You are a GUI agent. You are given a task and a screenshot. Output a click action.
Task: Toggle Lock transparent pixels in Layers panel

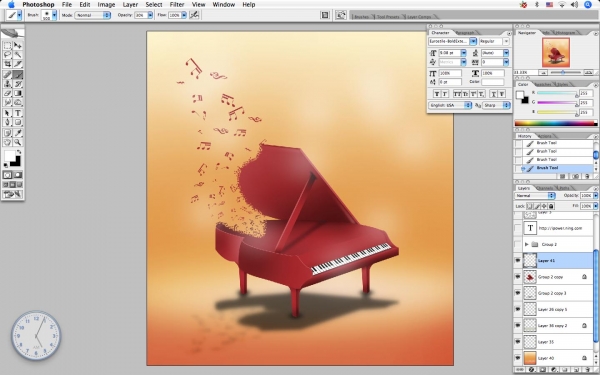pyautogui.click(x=530, y=206)
